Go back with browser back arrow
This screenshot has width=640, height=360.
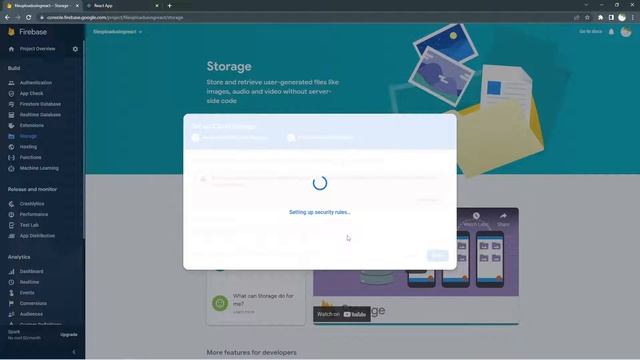pyautogui.click(x=7, y=18)
